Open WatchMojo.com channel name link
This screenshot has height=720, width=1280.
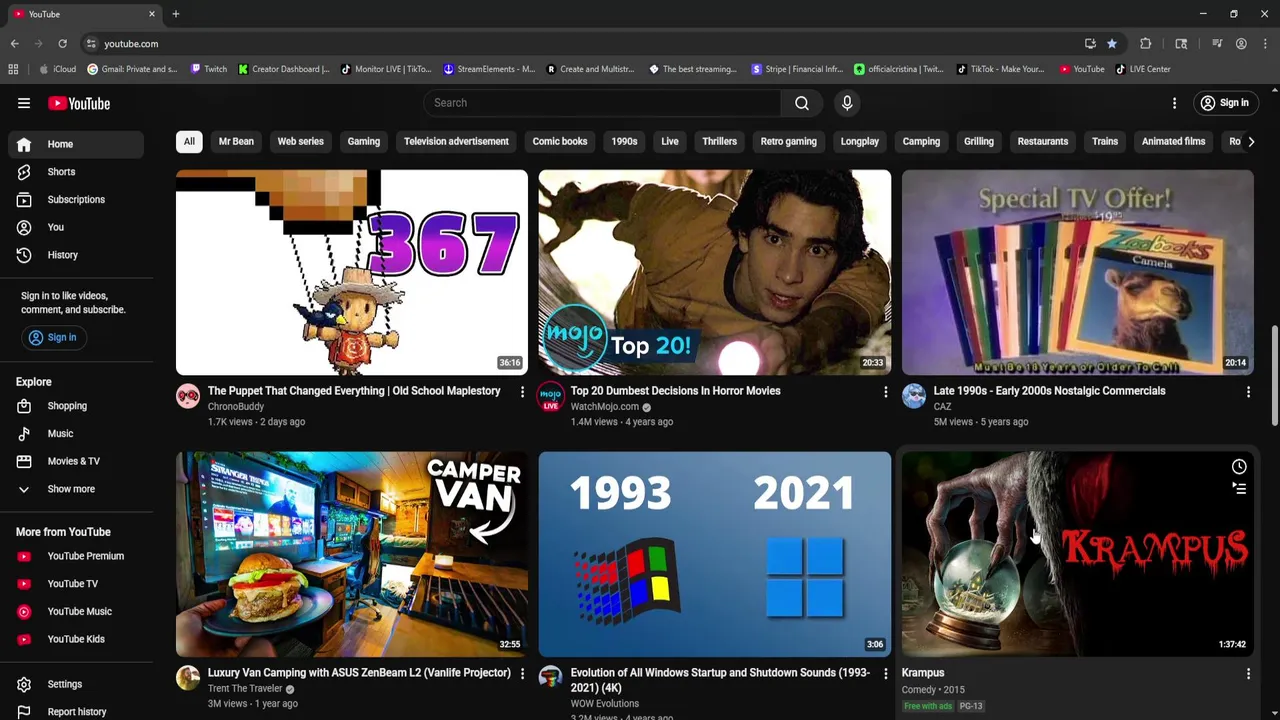point(605,407)
